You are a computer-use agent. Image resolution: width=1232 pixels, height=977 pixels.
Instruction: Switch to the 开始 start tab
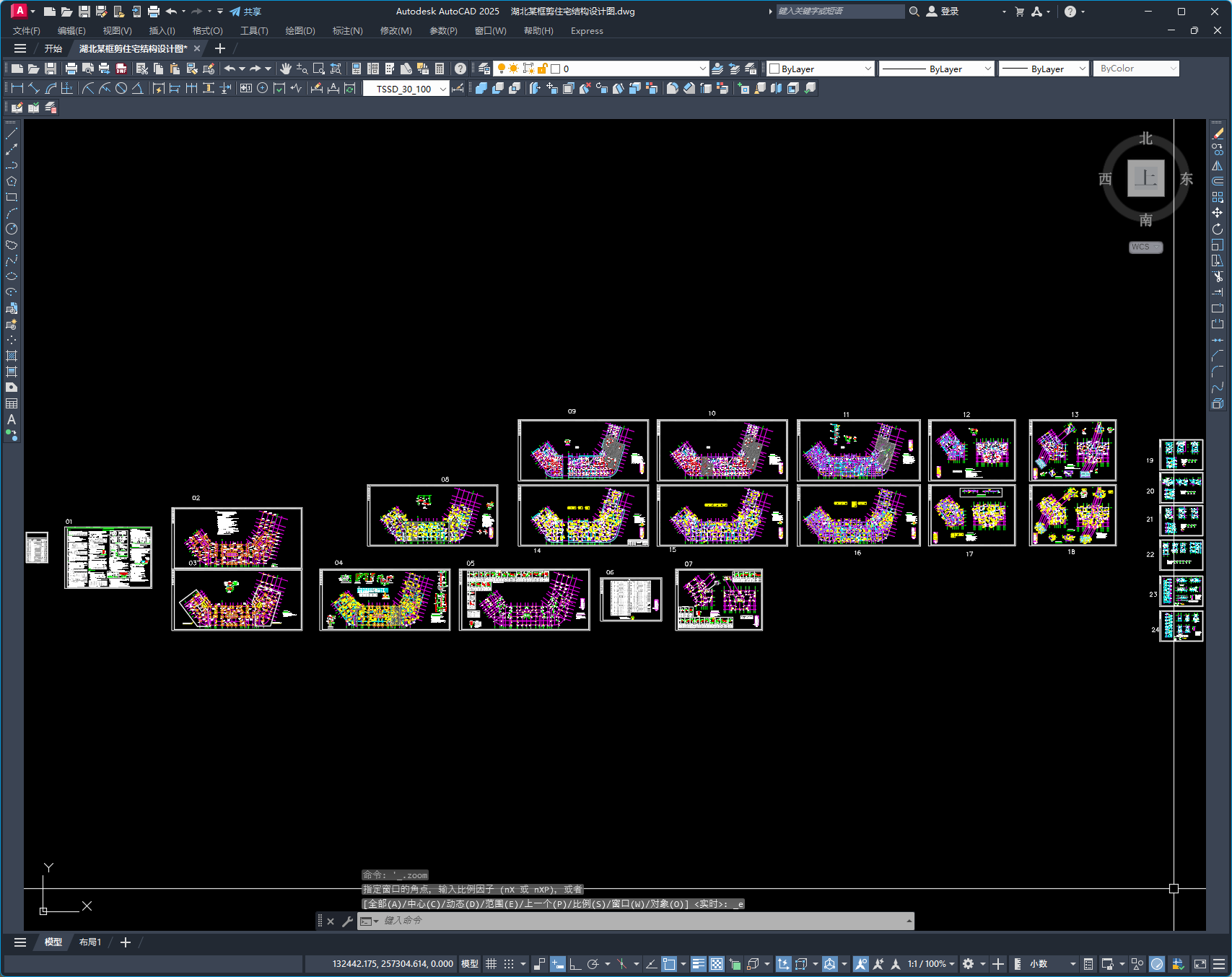click(53, 48)
